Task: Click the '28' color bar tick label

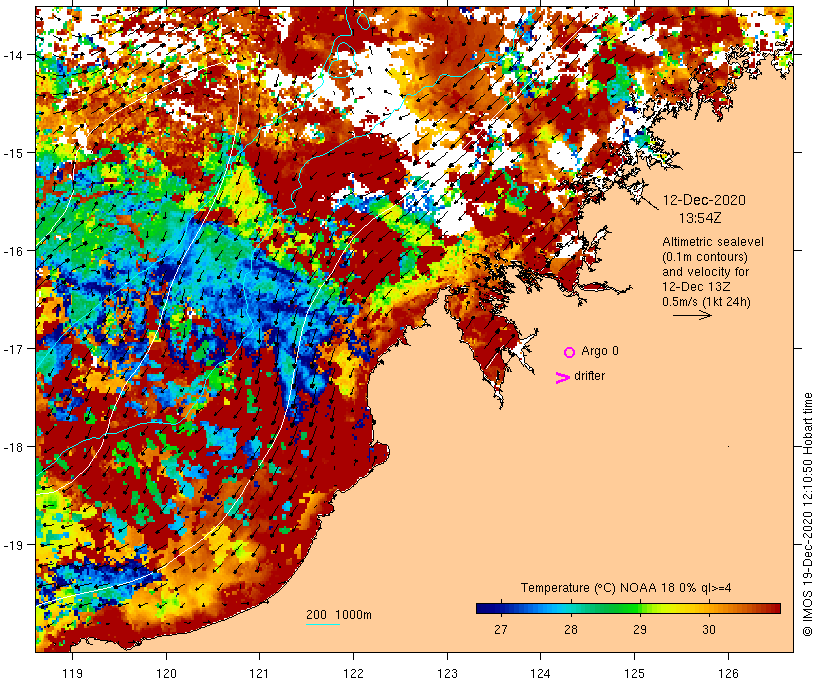Action: (x=571, y=629)
